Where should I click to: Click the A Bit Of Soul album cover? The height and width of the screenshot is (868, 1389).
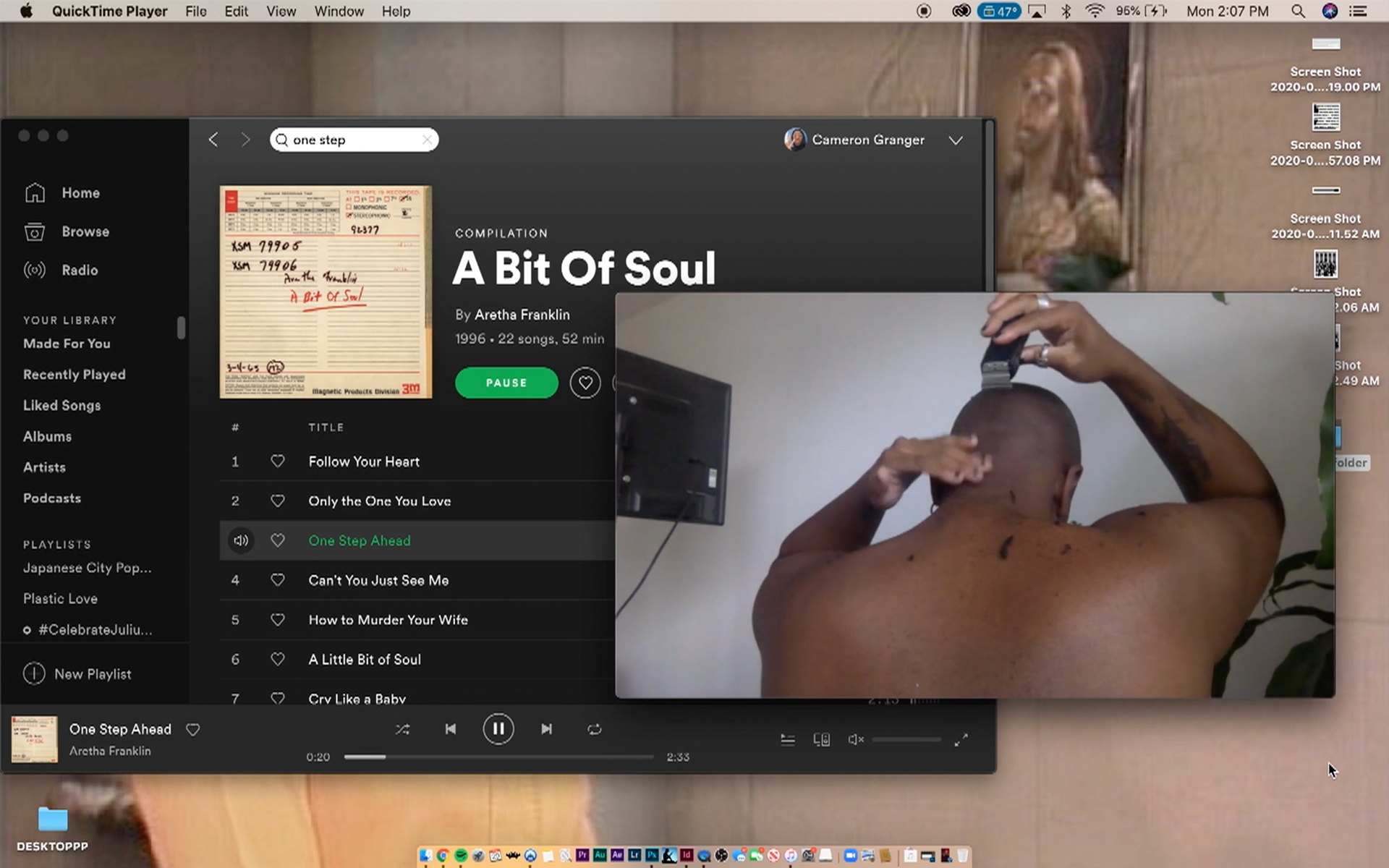tap(326, 292)
